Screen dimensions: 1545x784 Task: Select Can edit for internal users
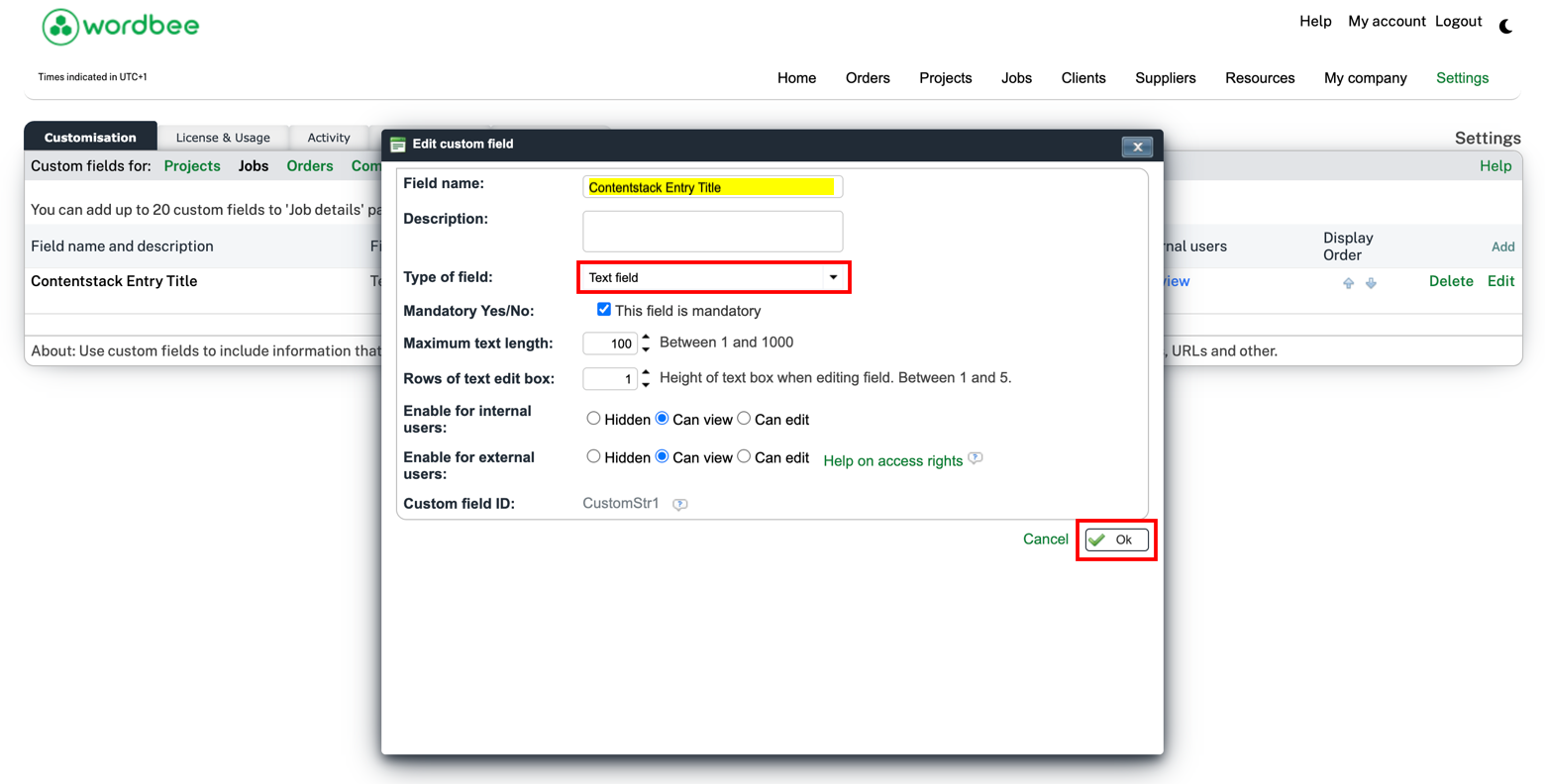(744, 419)
